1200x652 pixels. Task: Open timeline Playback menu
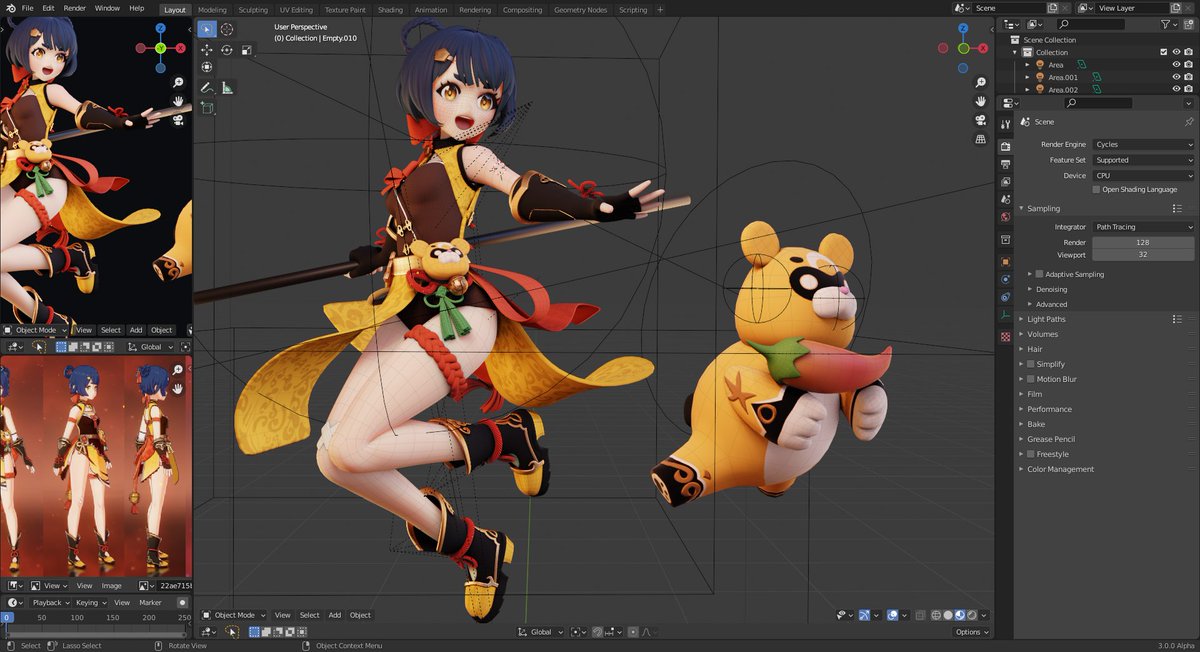pyautogui.click(x=49, y=603)
